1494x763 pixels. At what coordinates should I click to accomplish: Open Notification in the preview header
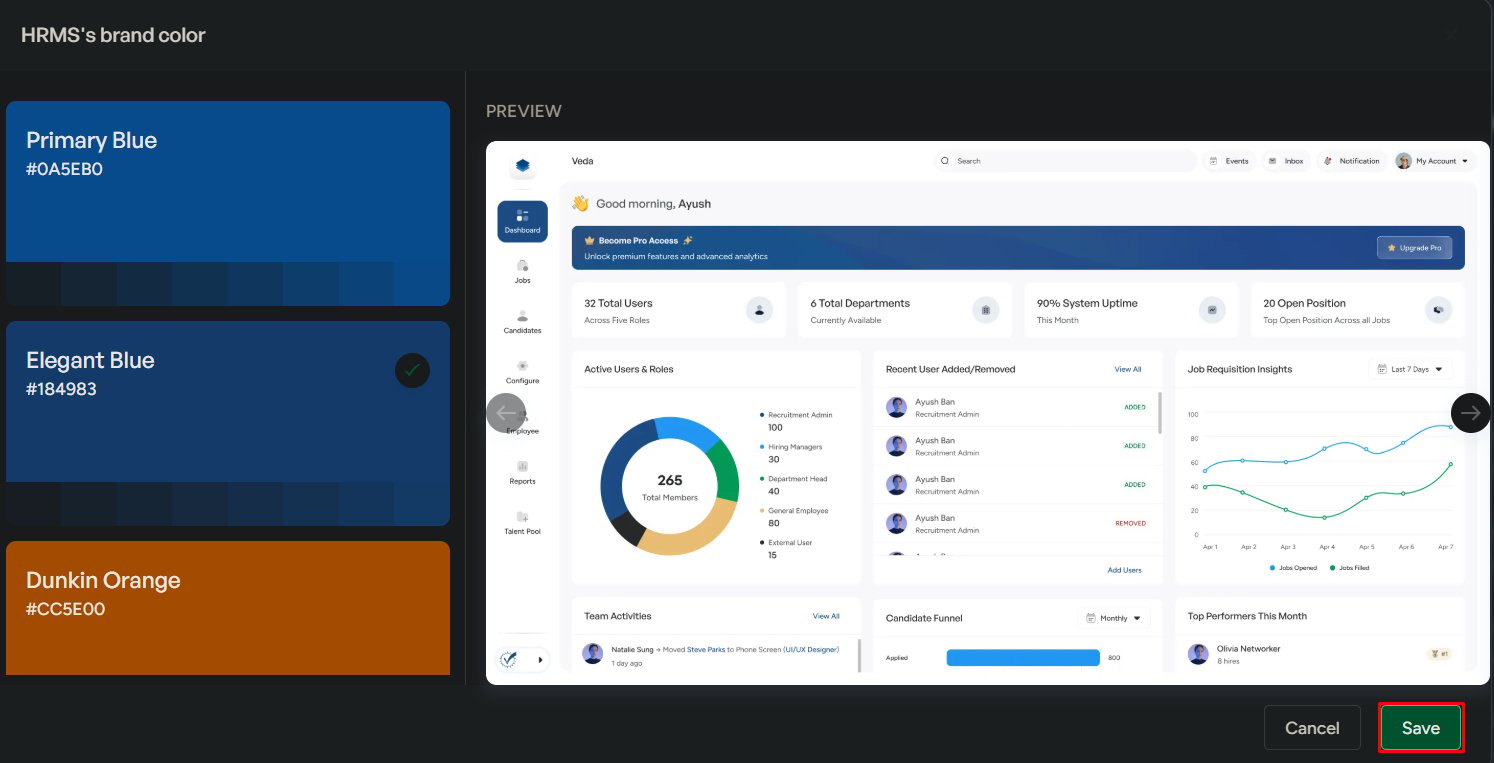coord(1352,161)
